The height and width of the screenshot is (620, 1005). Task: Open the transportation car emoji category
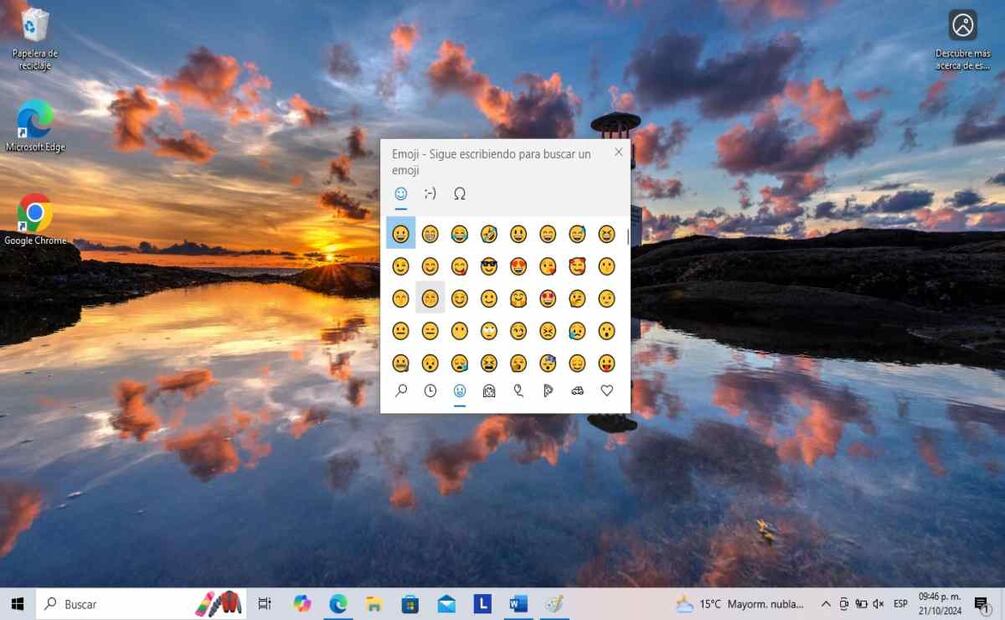point(577,391)
